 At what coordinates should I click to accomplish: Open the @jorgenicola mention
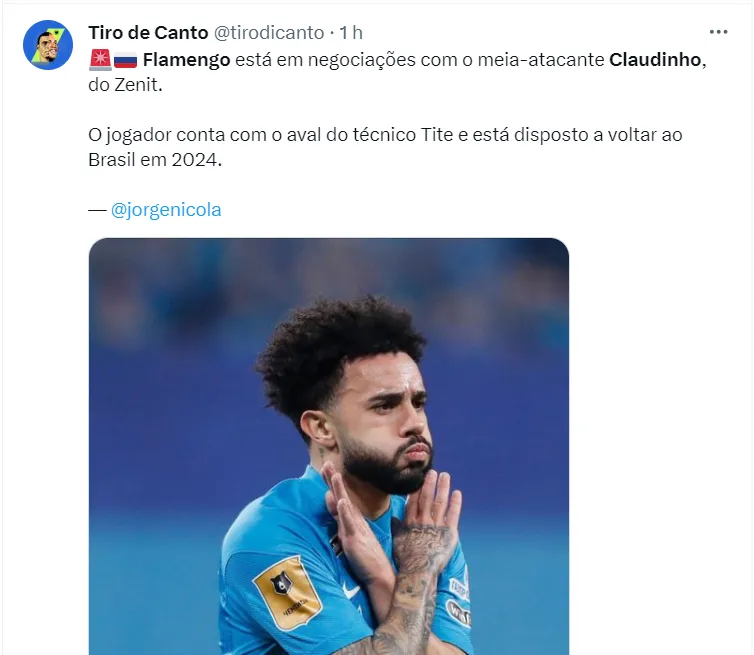(166, 210)
